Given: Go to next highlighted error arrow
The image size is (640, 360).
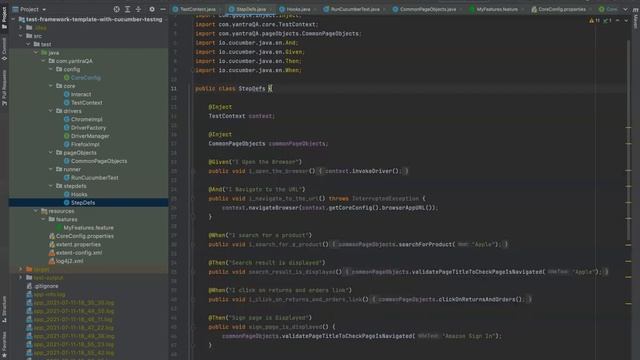Looking at the screenshot, I should point(626,20).
